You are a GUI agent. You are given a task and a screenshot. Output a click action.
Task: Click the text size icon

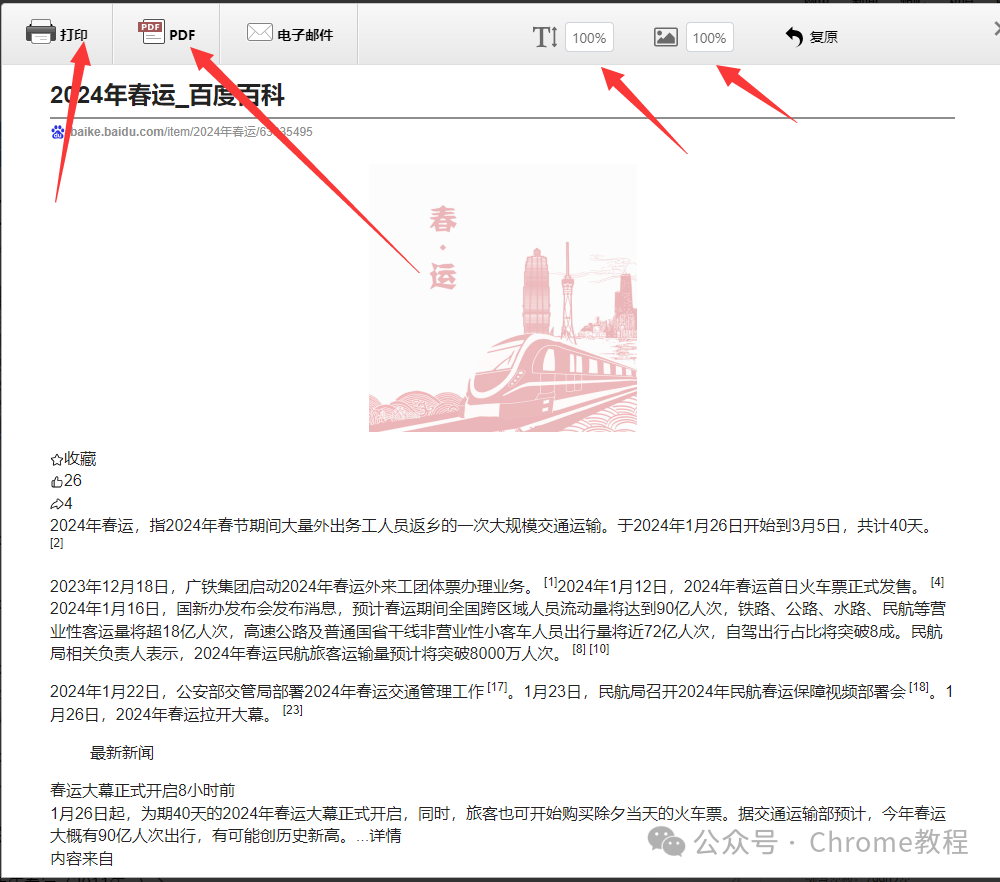click(545, 37)
